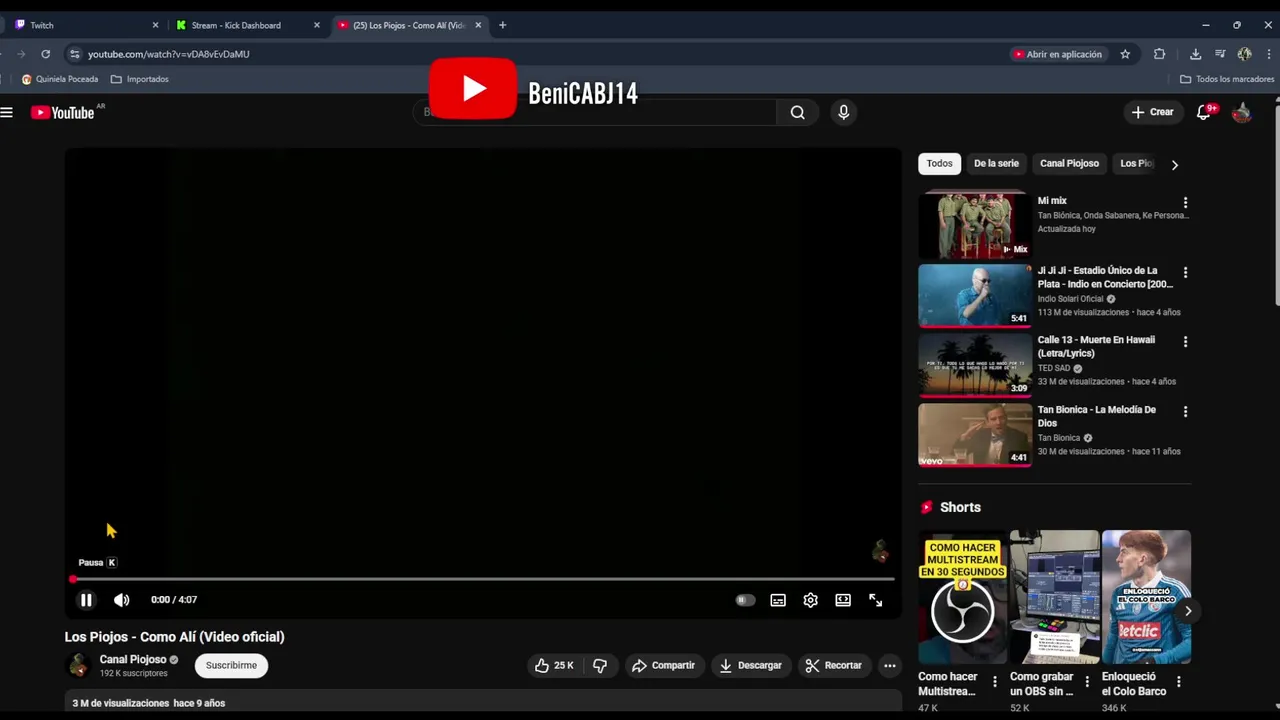This screenshot has width=1280, height=720.
Task: Click the Recortar clip button
Action: pyautogui.click(x=833, y=665)
